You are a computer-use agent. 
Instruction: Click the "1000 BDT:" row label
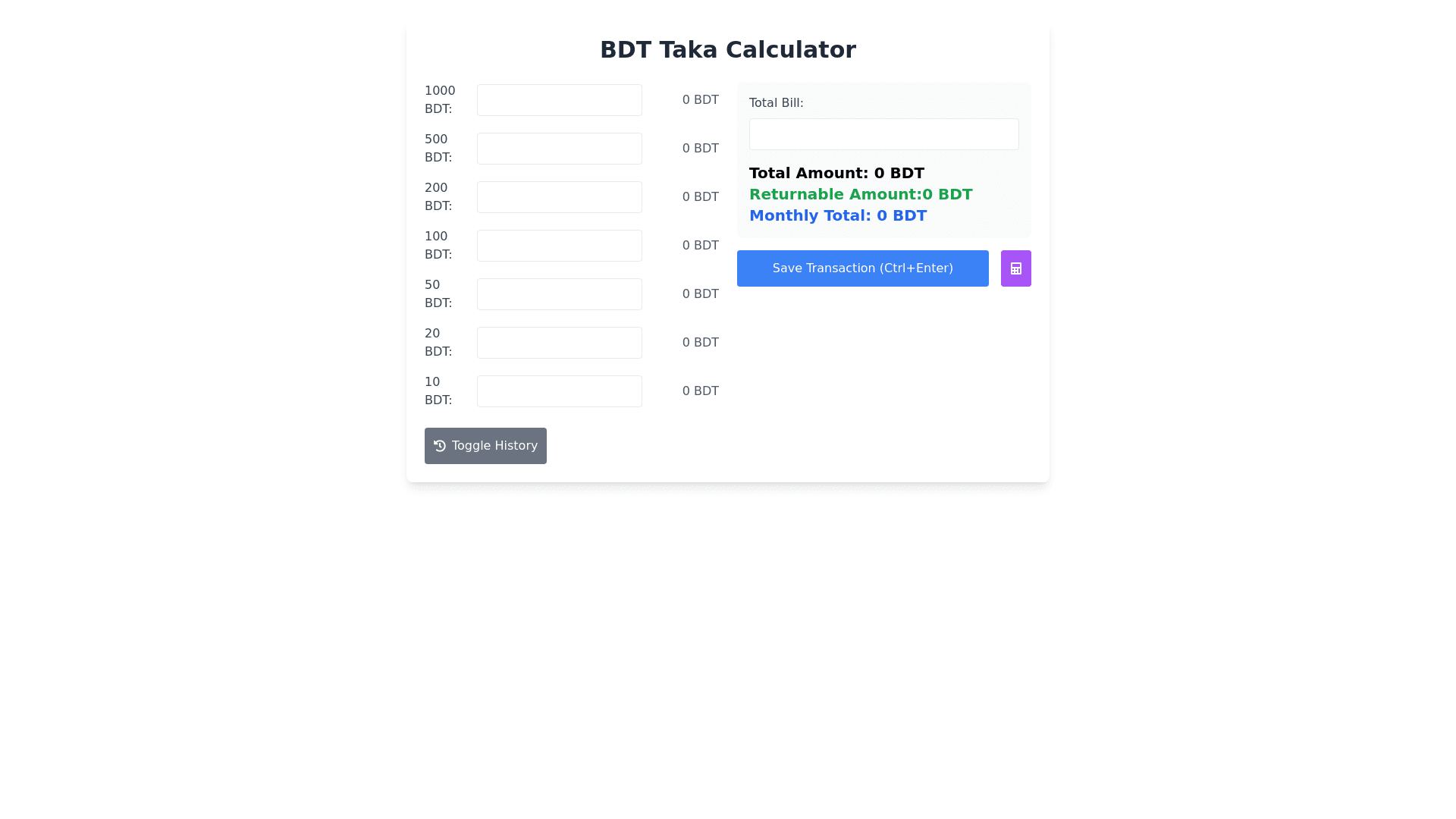click(x=440, y=100)
